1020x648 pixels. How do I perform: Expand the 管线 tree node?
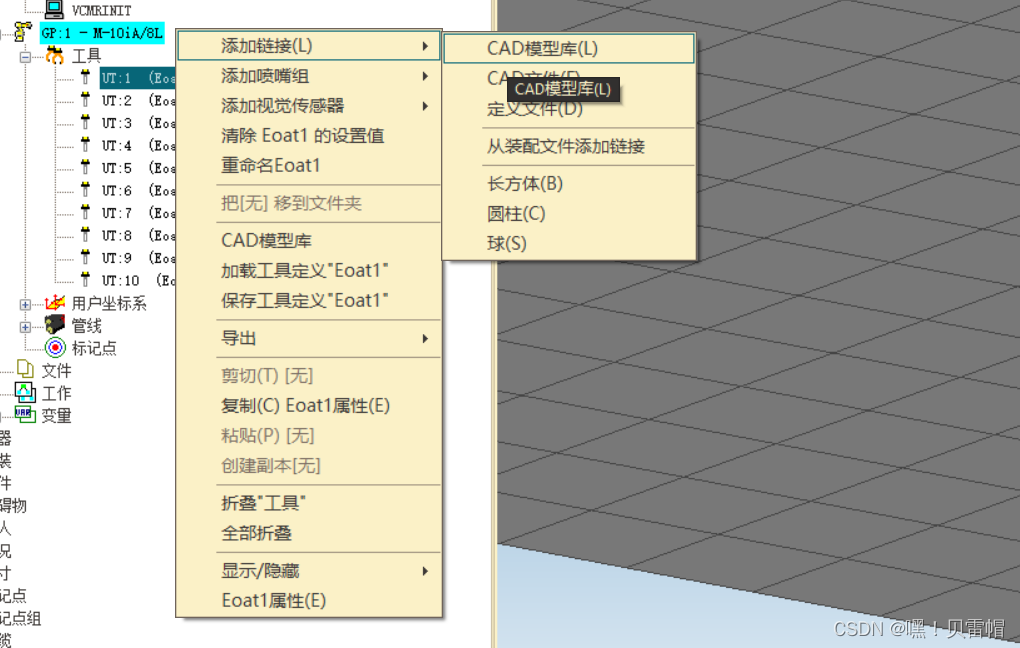click(25, 327)
